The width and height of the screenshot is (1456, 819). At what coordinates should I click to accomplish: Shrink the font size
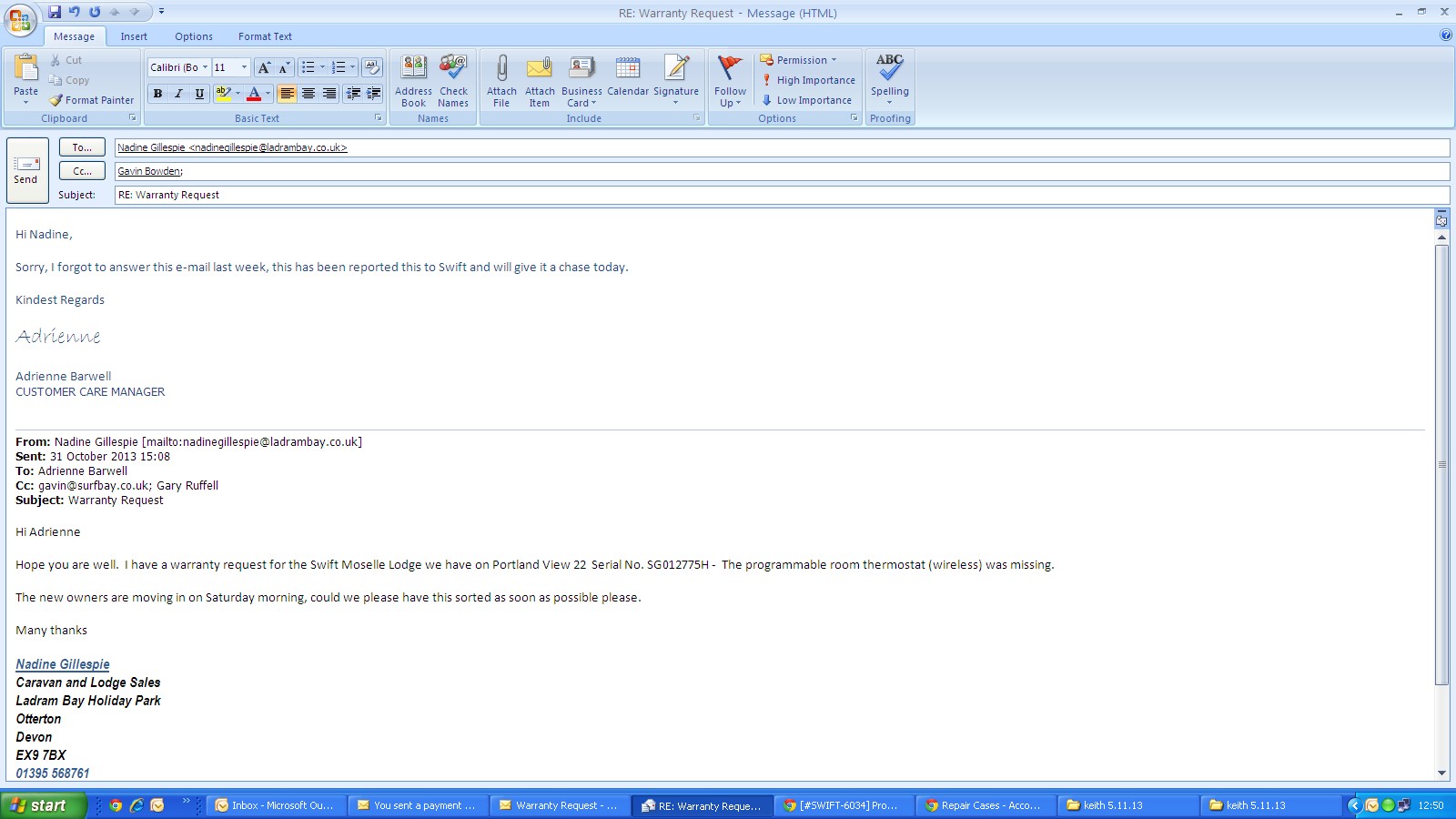click(x=284, y=67)
